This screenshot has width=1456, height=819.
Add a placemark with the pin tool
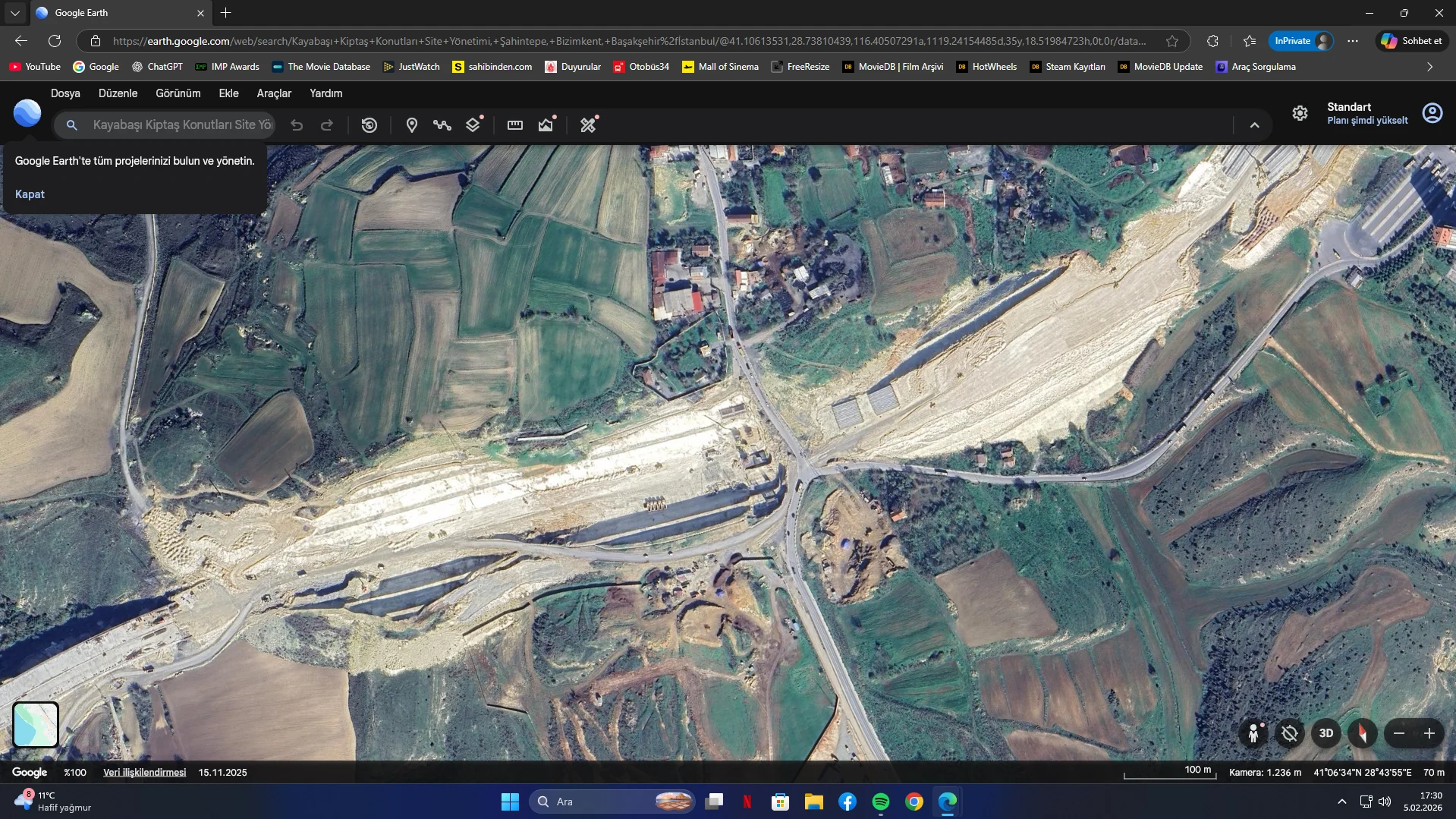pos(411,125)
